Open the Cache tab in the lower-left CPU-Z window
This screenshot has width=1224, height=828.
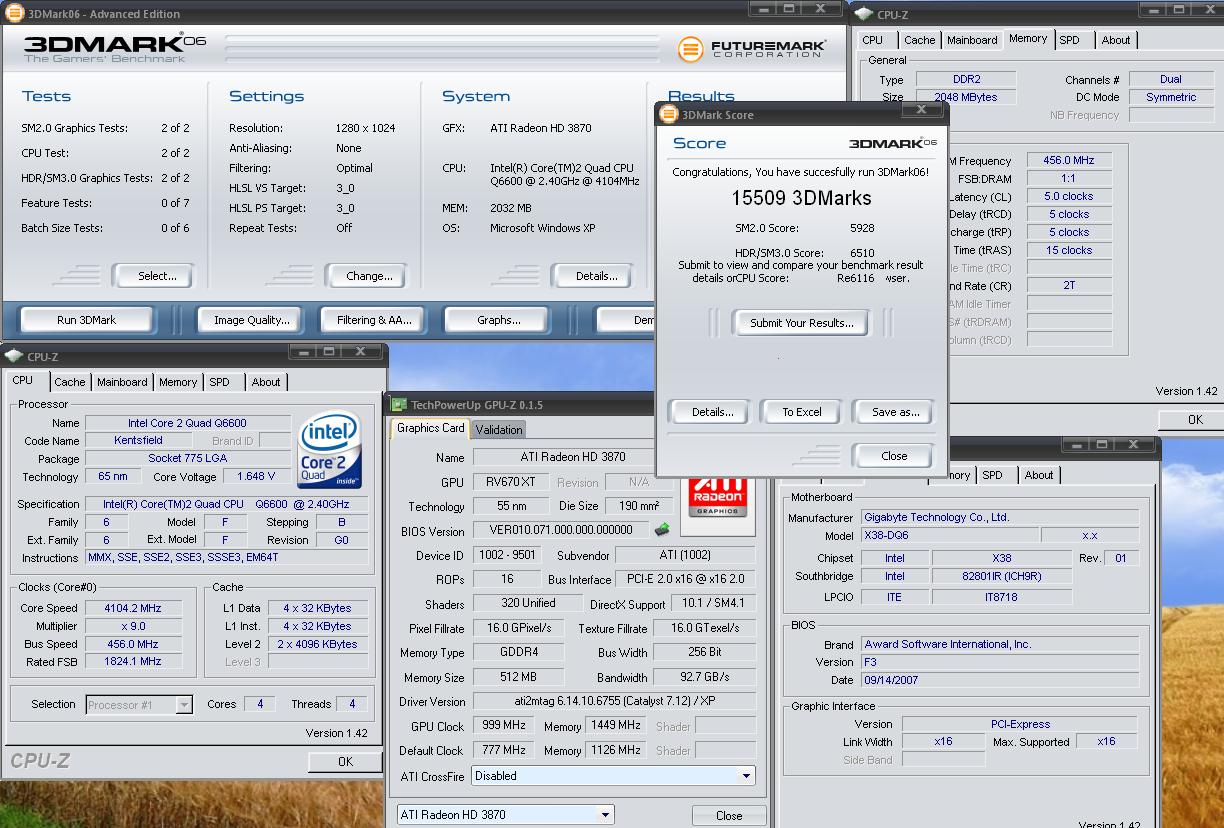pos(70,382)
